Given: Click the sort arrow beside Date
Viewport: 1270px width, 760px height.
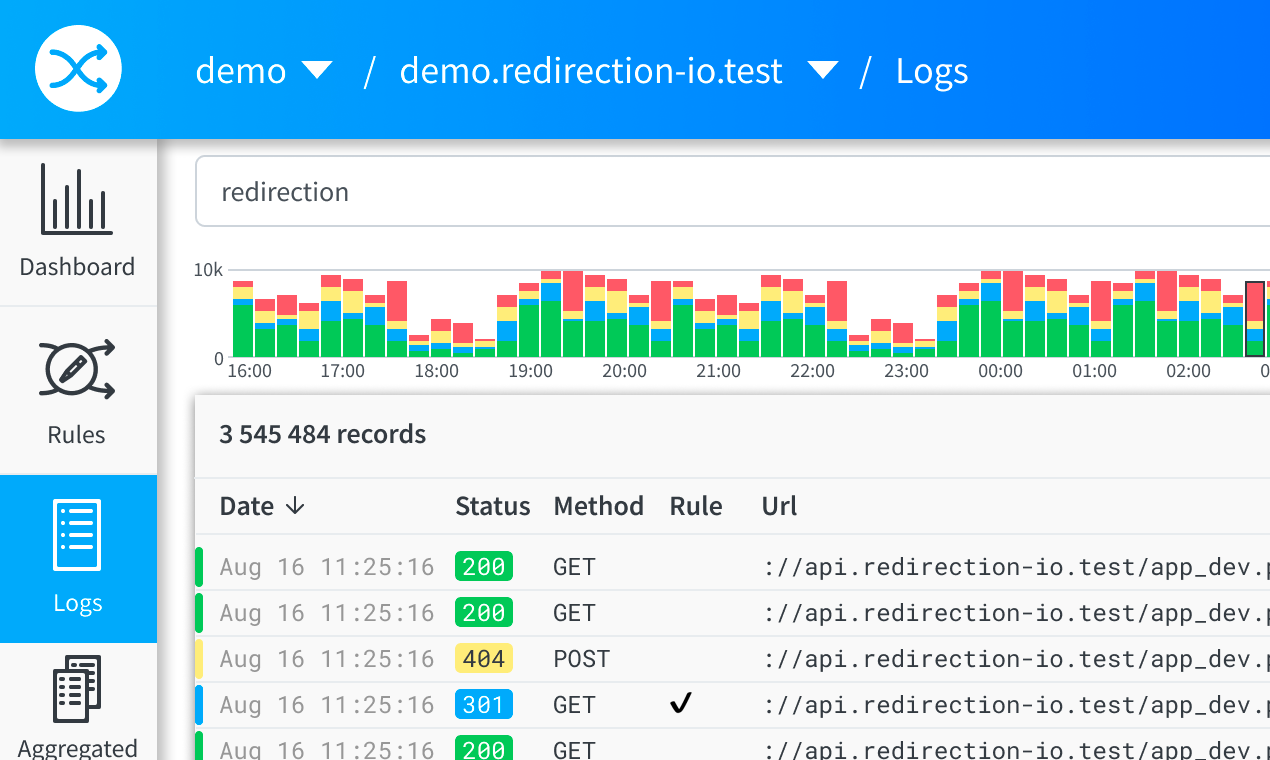Looking at the screenshot, I should click(295, 506).
